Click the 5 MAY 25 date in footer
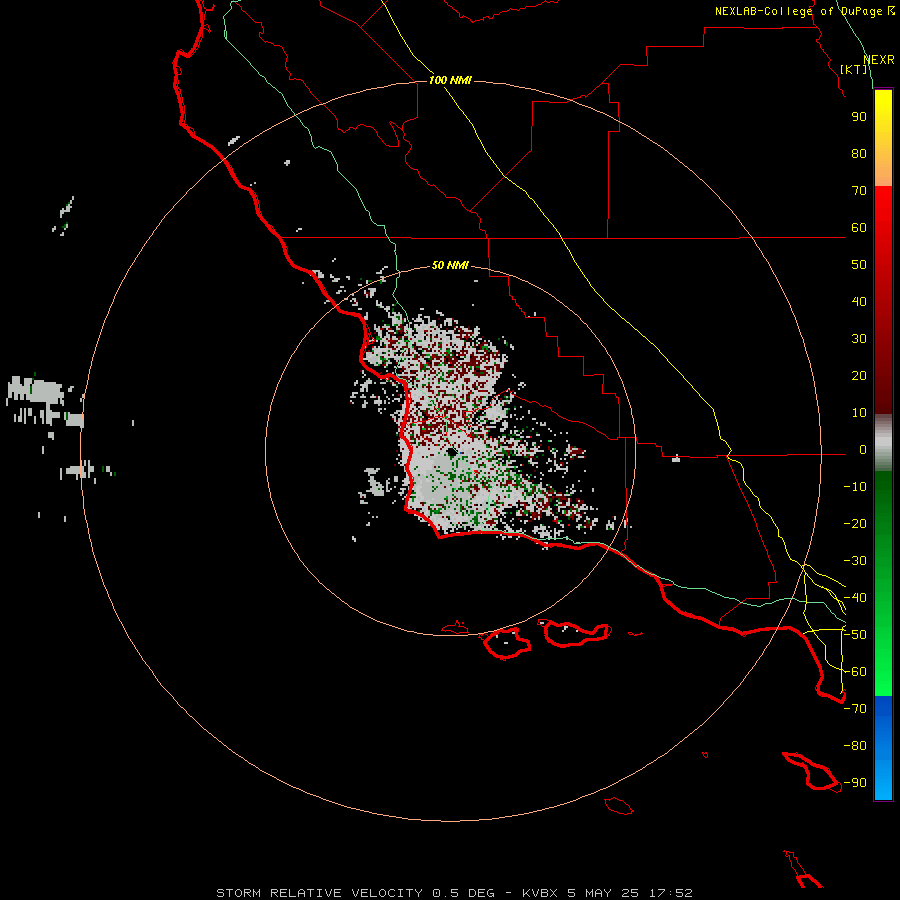The image size is (900, 900). pyautogui.click(x=603, y=893)
